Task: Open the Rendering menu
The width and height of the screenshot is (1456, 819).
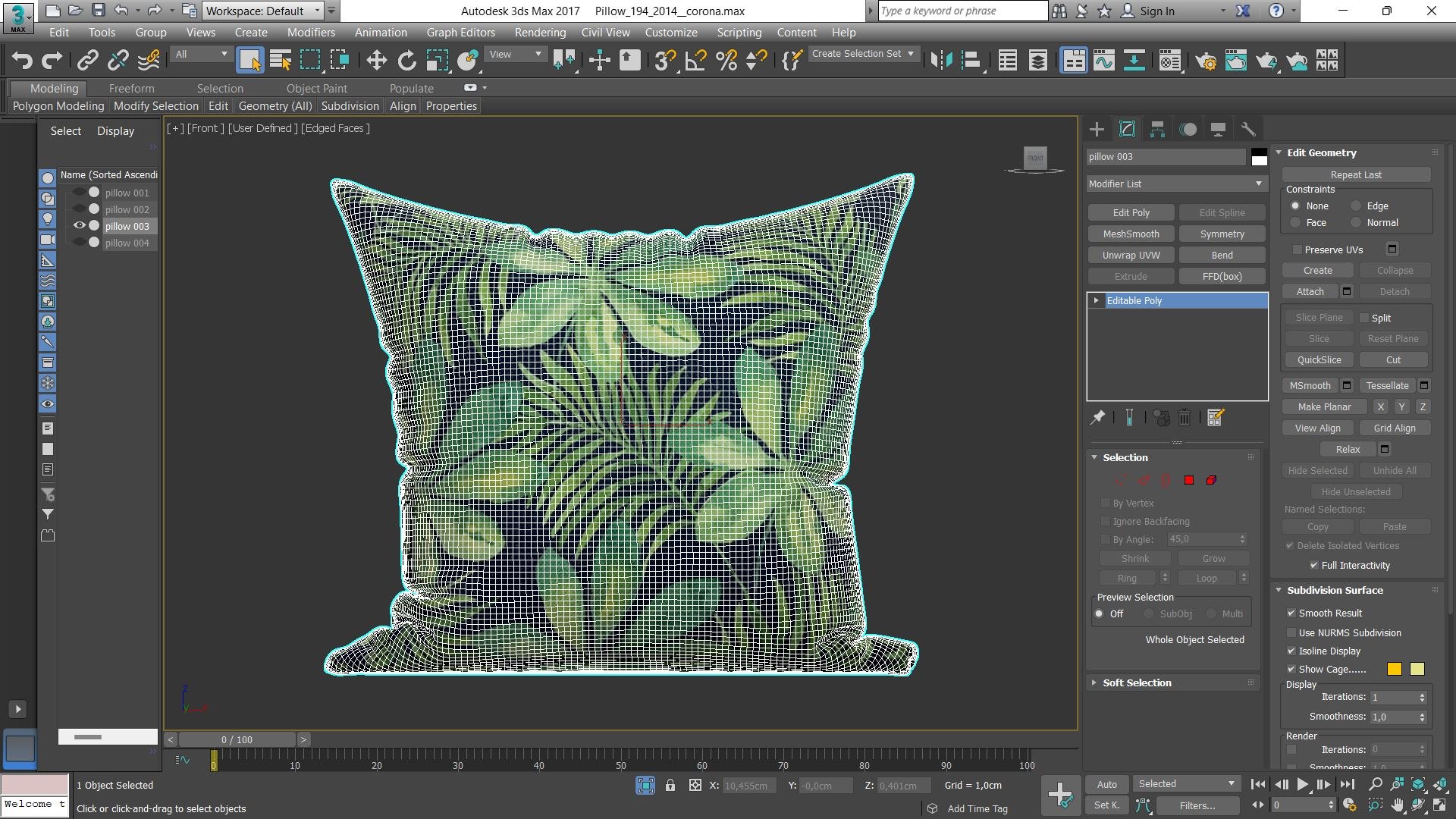Action: [x=540, y=32]
